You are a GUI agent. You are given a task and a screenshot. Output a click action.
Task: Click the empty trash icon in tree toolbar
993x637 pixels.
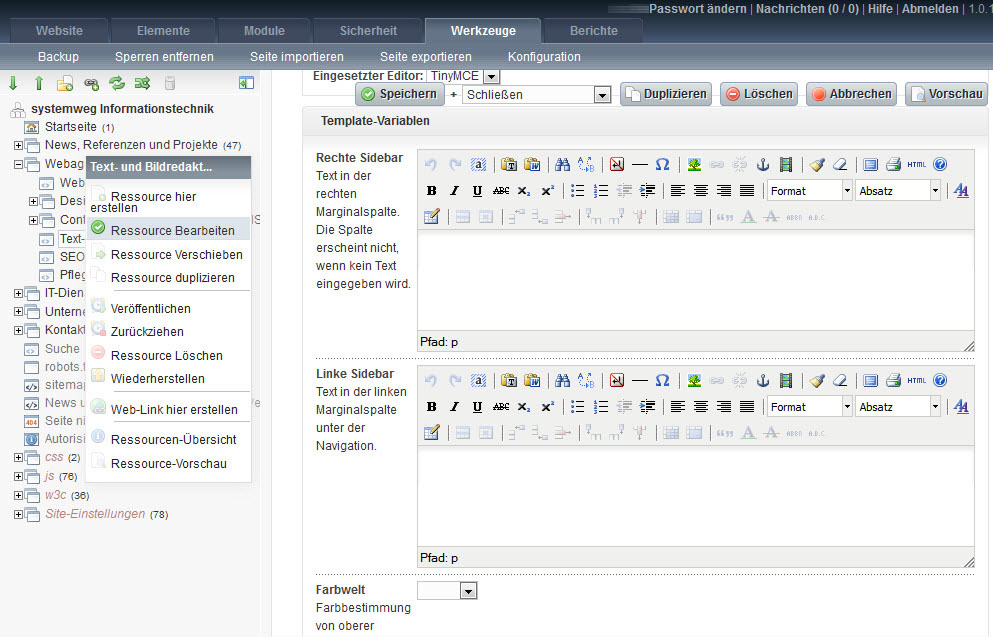click(x=169, y=83)
